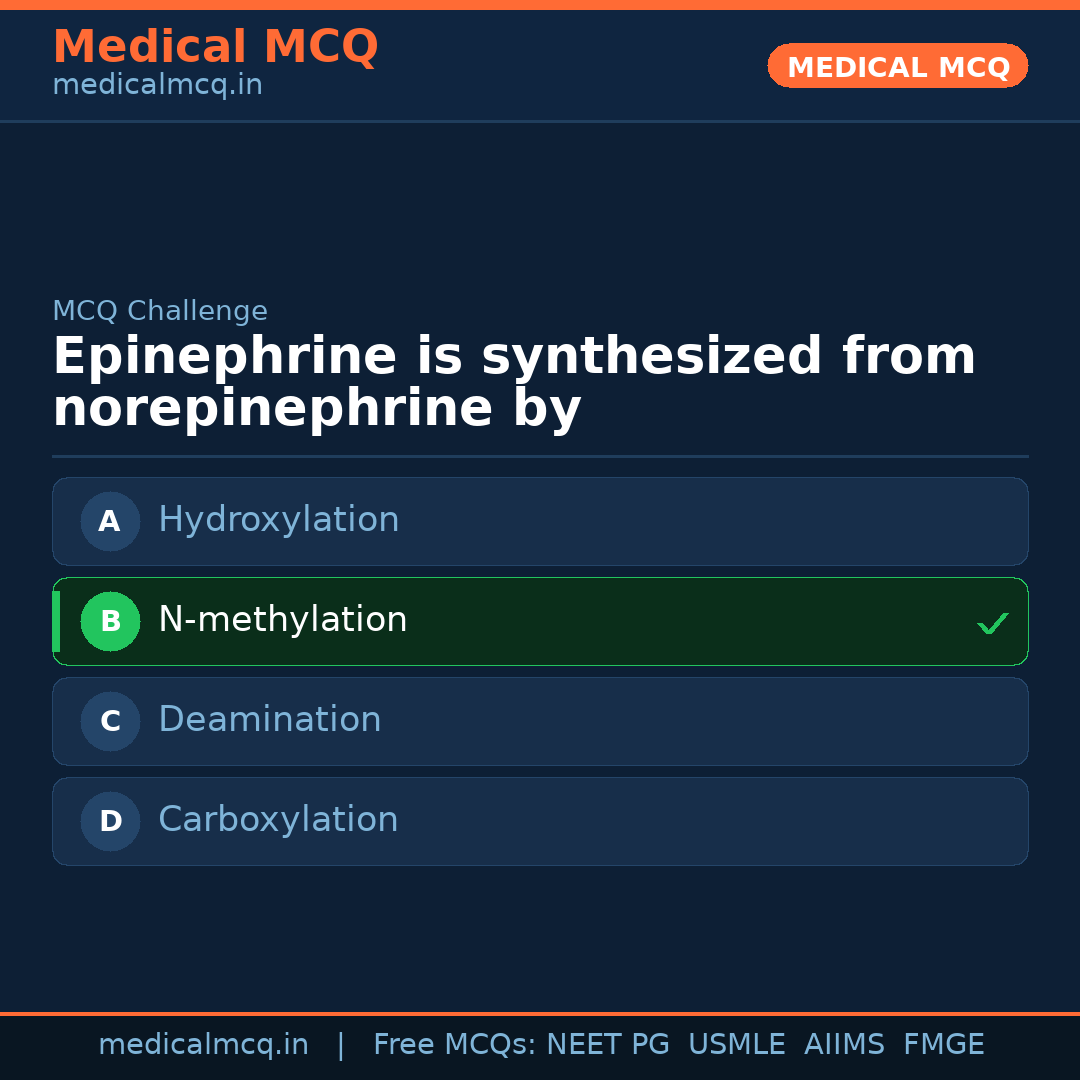Click the MCQ Challenge label
This screenshot has height=1080, width=1080.
160,311
